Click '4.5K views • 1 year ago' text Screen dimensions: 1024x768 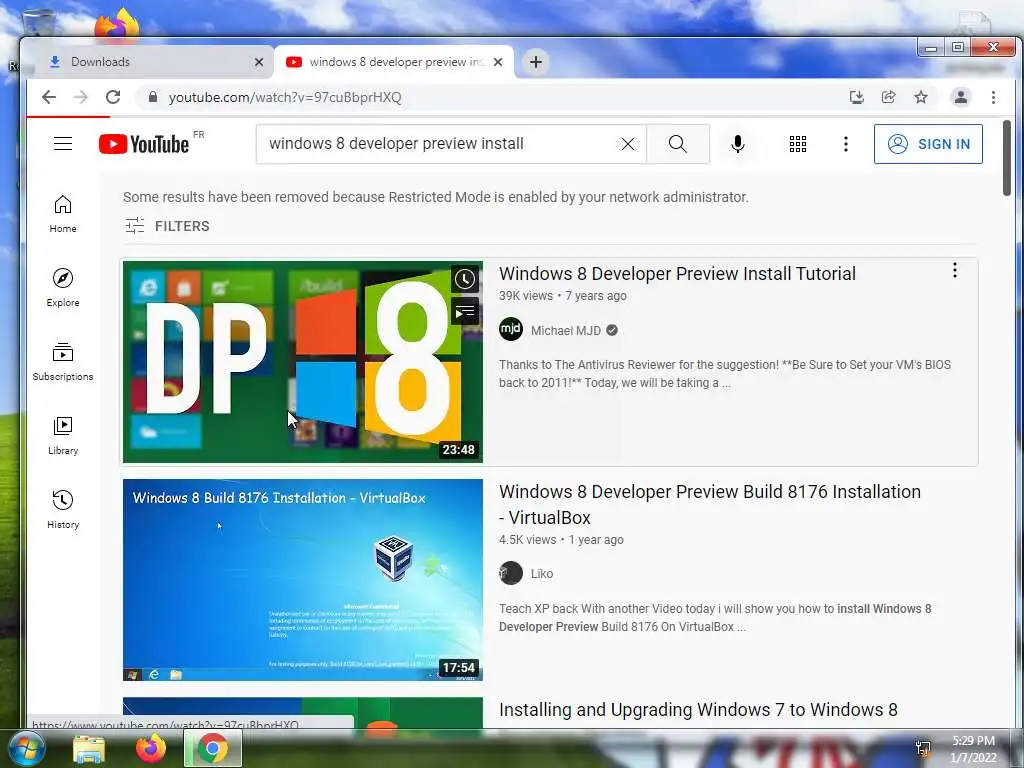[x=561, y=540]
